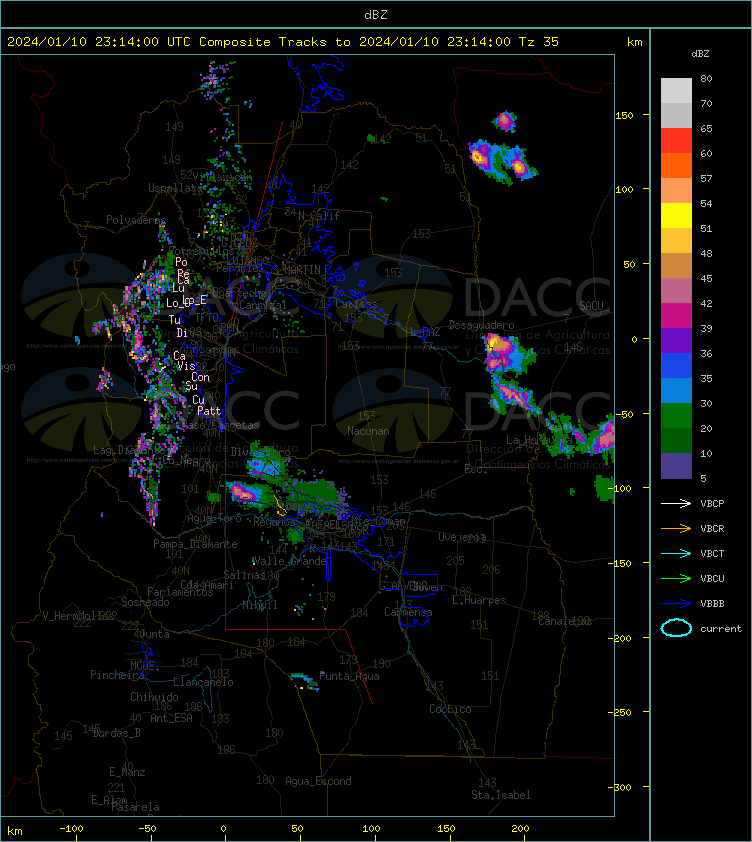Click the small echo left of Punta_Agua
This screenshot has height=842, width=752.
tap(304, 681)
